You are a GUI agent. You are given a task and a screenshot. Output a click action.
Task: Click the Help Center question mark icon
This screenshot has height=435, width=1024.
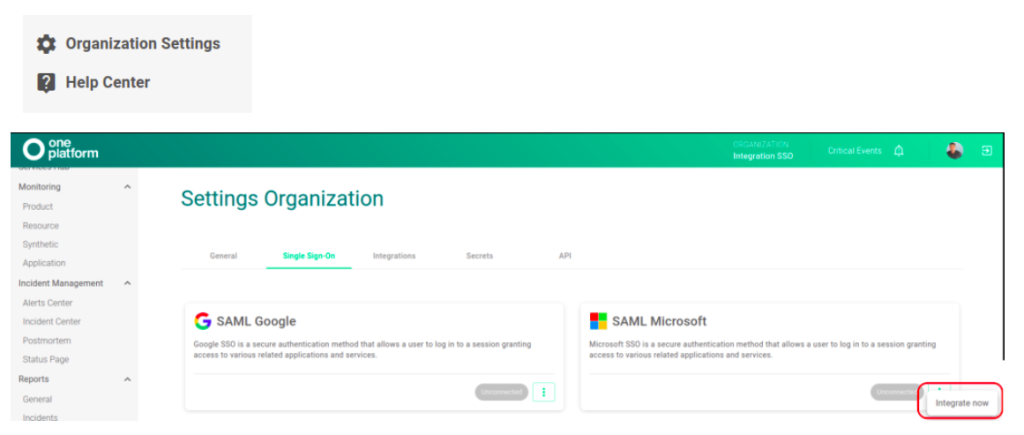46,83
